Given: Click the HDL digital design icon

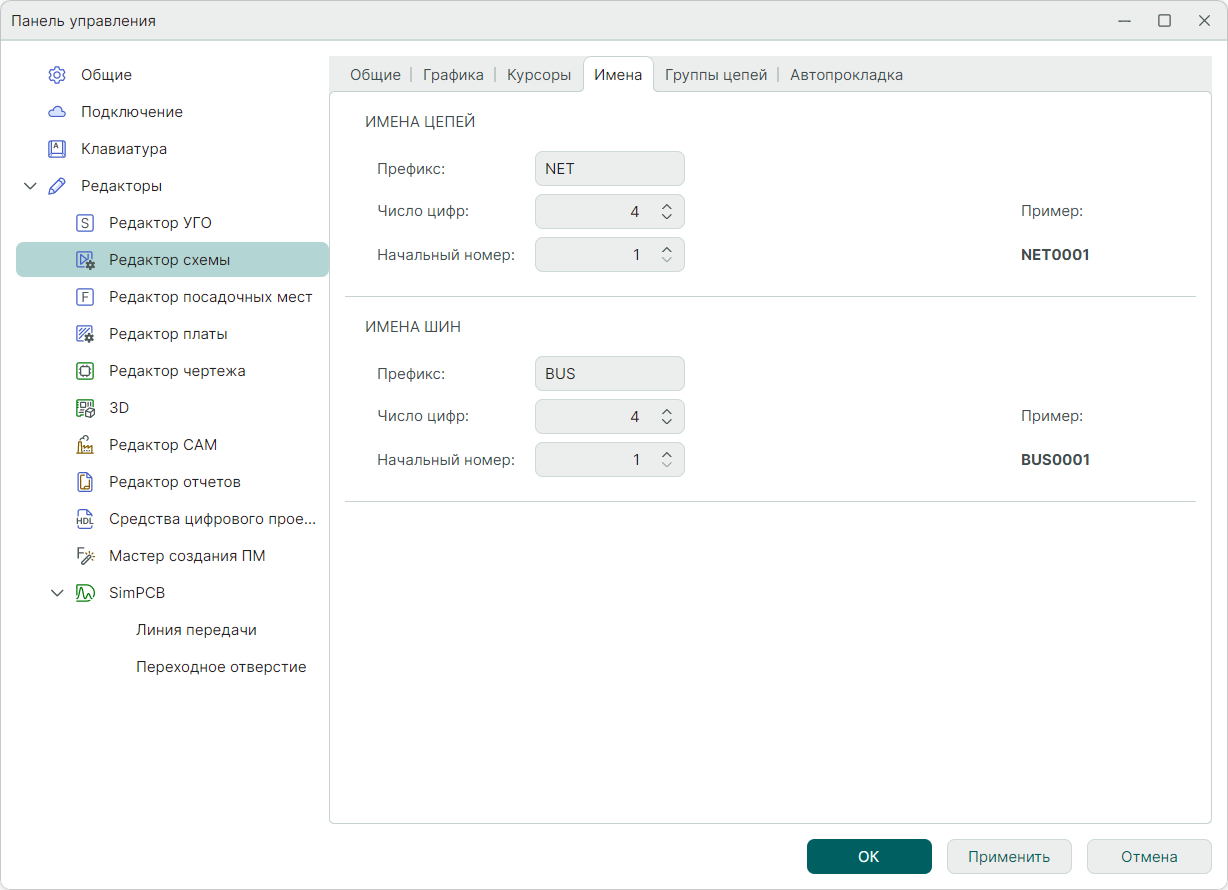Looking at the screenshot, I should coord(85,519).
